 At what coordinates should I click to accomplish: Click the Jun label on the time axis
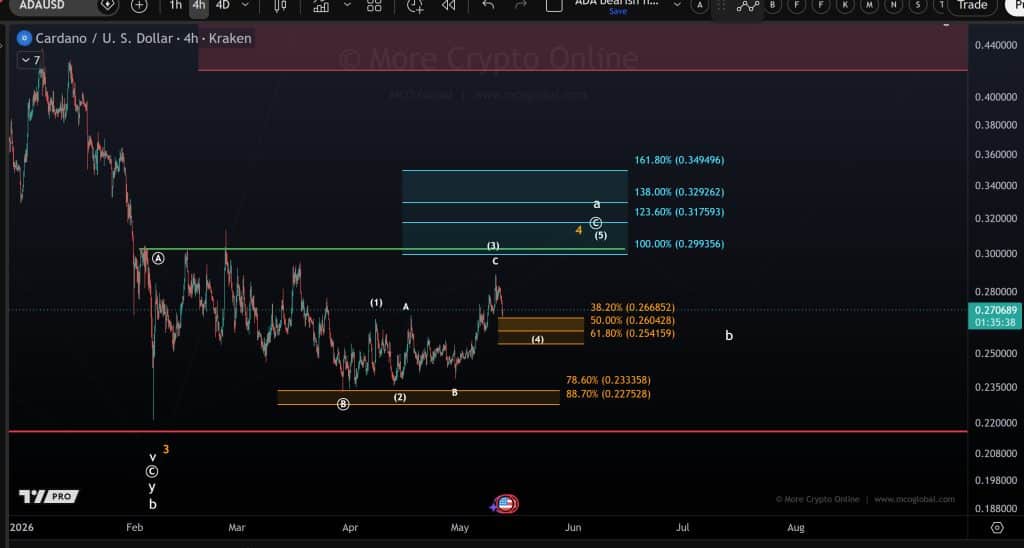tap(573, 527)
